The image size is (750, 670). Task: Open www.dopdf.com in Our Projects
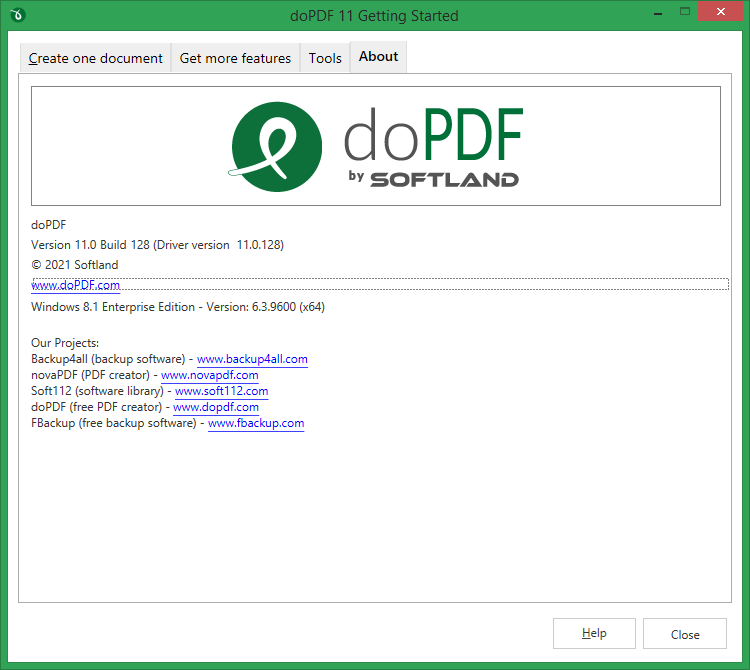coord(216,407)
